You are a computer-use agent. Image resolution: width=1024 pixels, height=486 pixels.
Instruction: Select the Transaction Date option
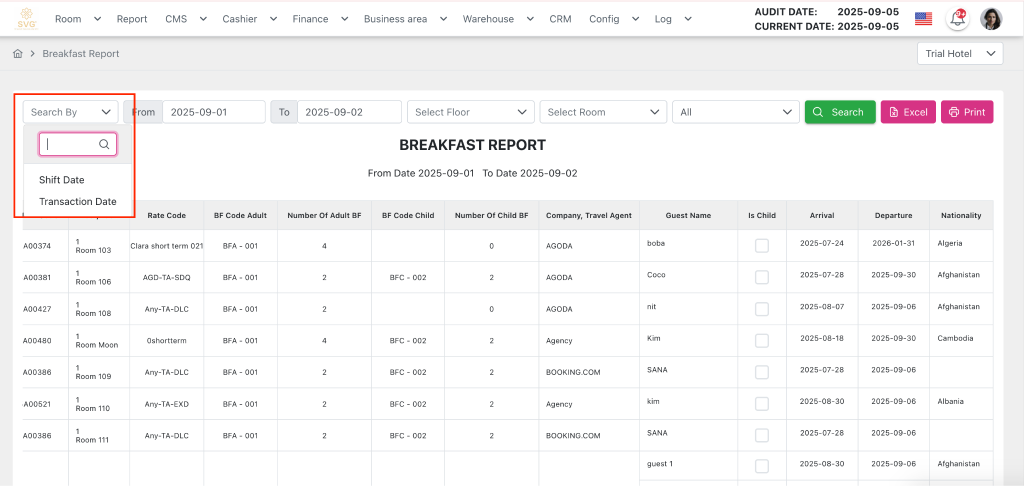click(x=78, y=202)
